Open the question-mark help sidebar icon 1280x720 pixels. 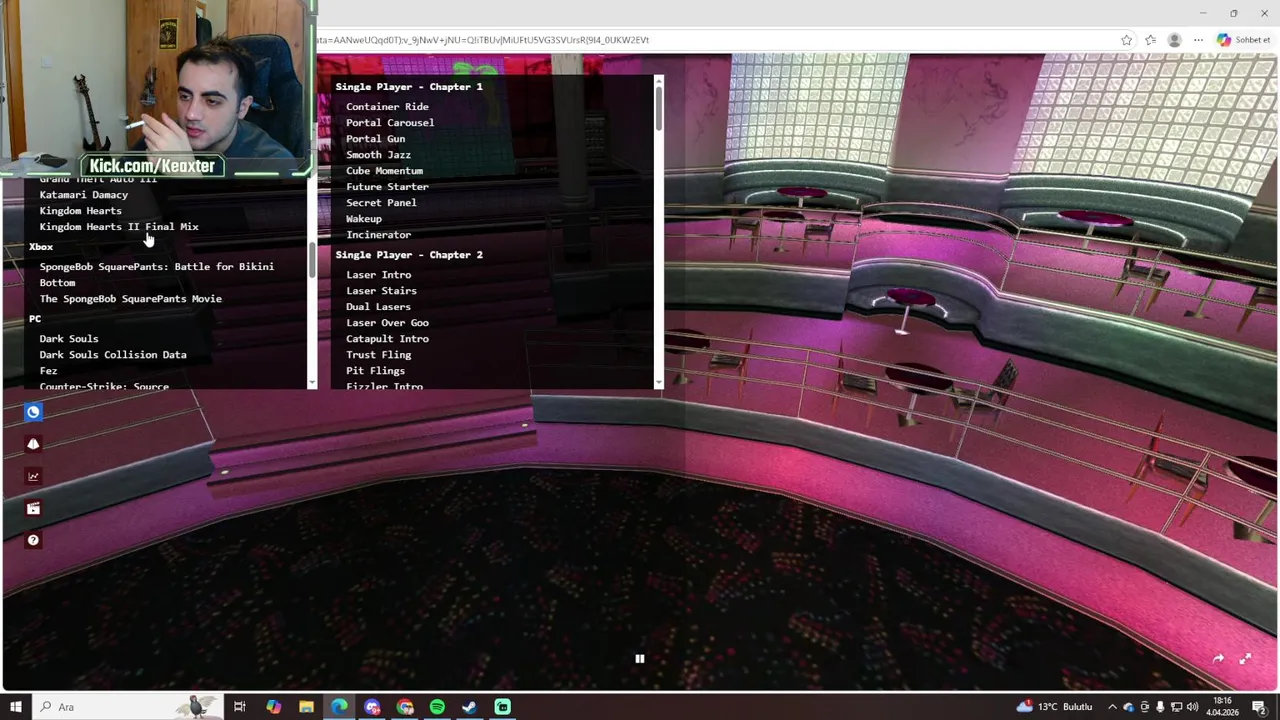point(33,540)
